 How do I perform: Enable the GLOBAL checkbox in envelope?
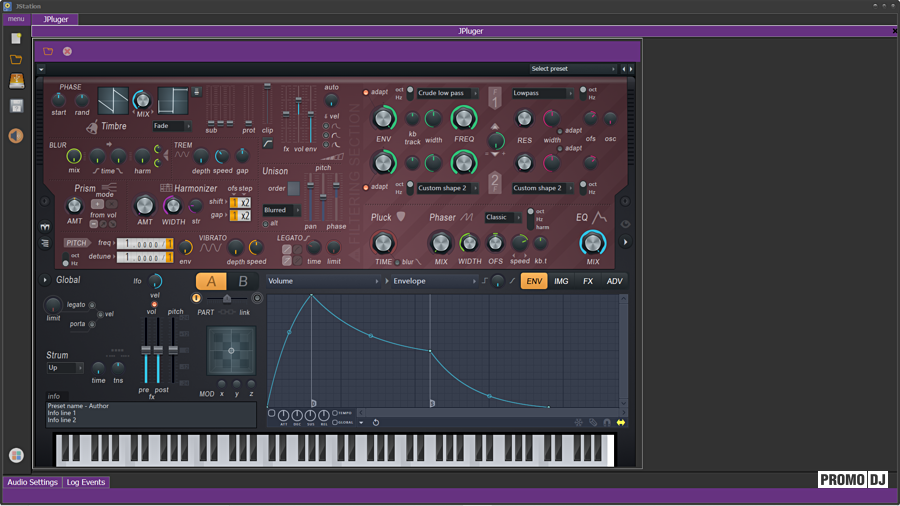point(335,422)
